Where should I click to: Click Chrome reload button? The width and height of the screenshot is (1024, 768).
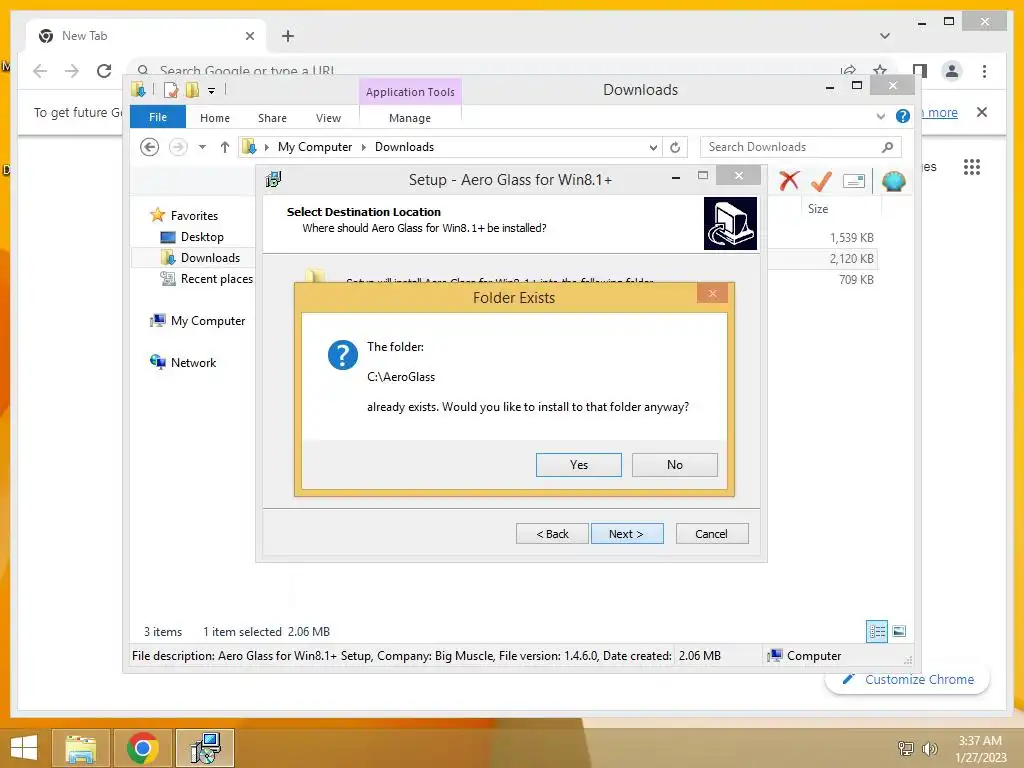(x=104, y=71)
